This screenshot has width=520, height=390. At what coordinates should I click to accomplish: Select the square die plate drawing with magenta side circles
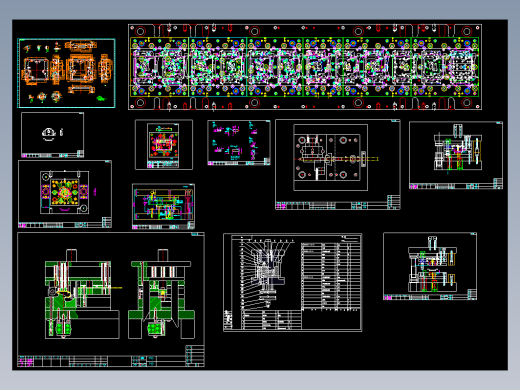click(65, 194)
